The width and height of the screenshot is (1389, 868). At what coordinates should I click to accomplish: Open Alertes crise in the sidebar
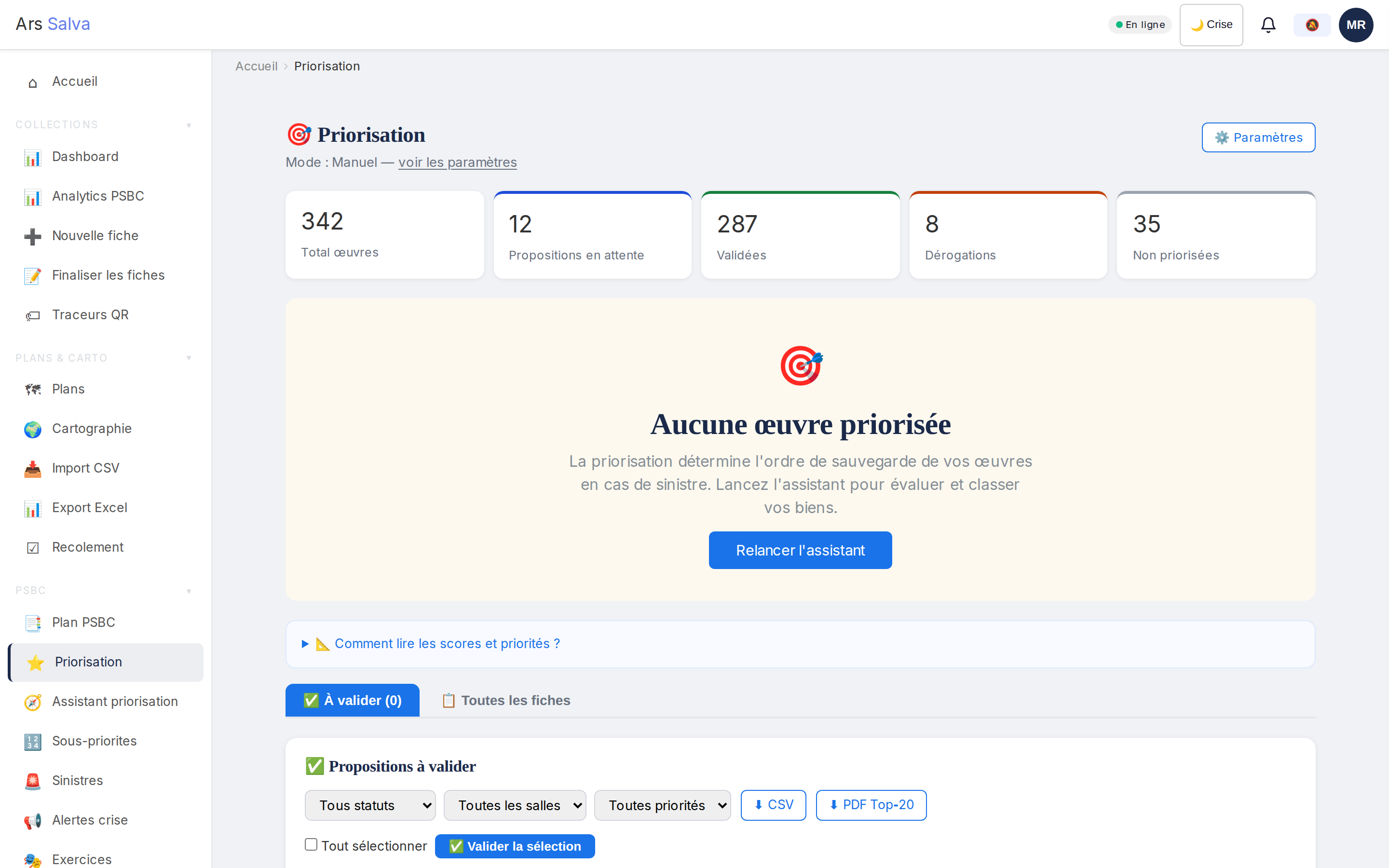(x=90, y=820)
